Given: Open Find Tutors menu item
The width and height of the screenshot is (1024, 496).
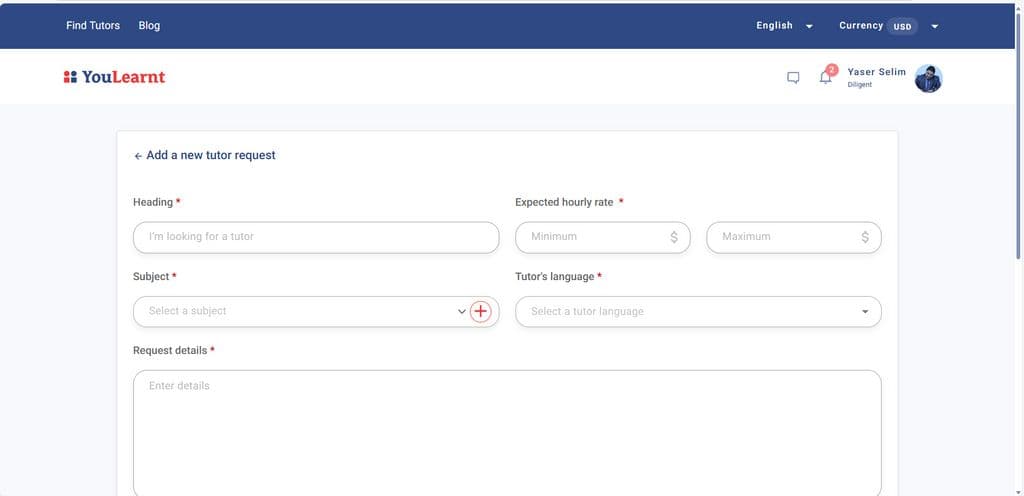Looking at the screenshot, I should pyautogui.click(x=93, y=25).
